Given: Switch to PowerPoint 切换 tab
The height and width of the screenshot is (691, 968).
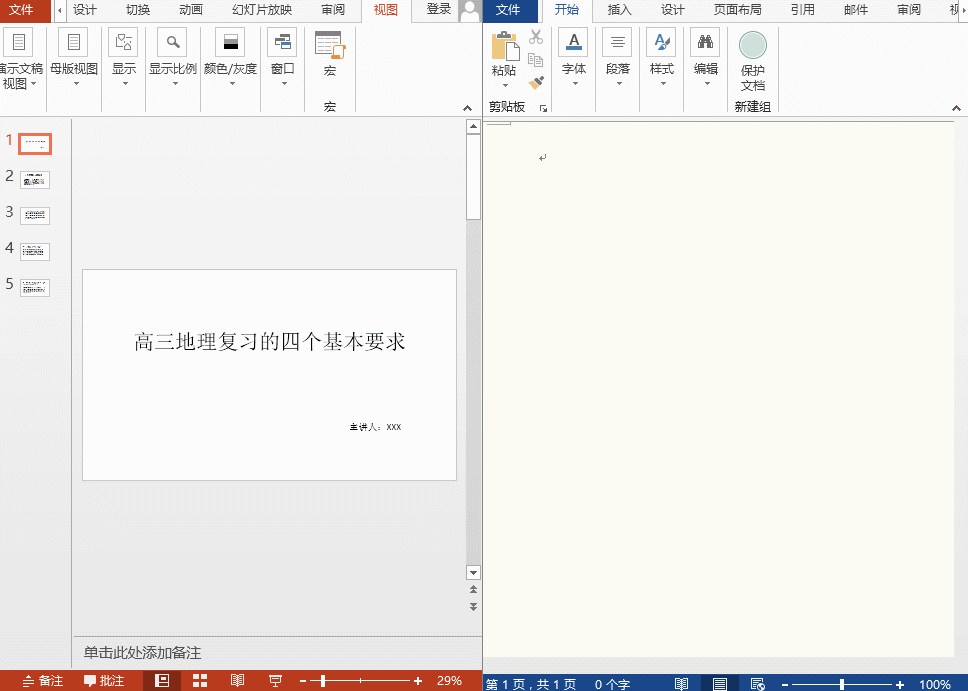Looking at the screenshot, I should tap(138, 10).
